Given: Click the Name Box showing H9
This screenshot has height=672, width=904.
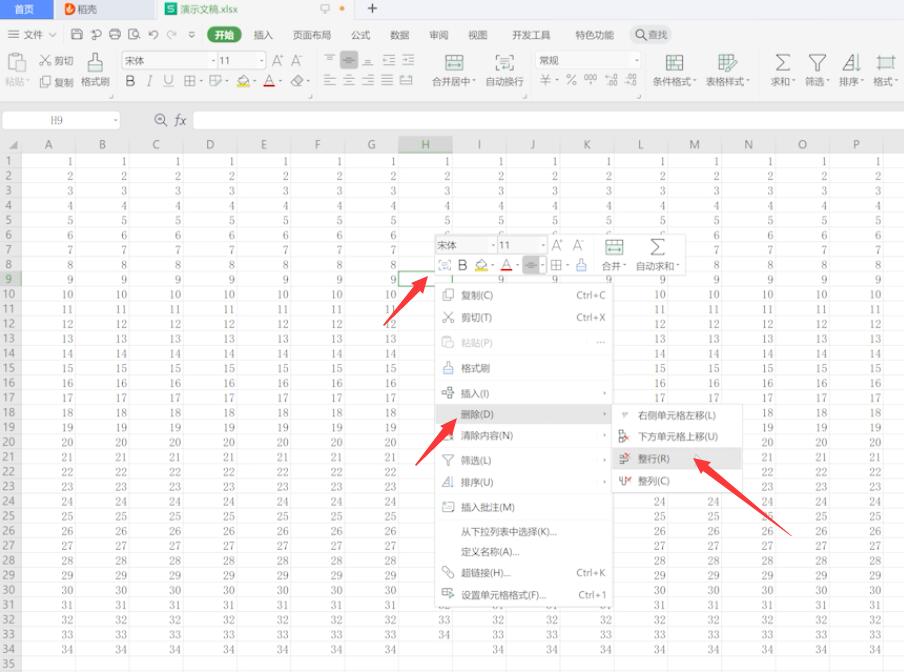Looking at the screenshot, I should pyautogui.click(x=61, y=120).
